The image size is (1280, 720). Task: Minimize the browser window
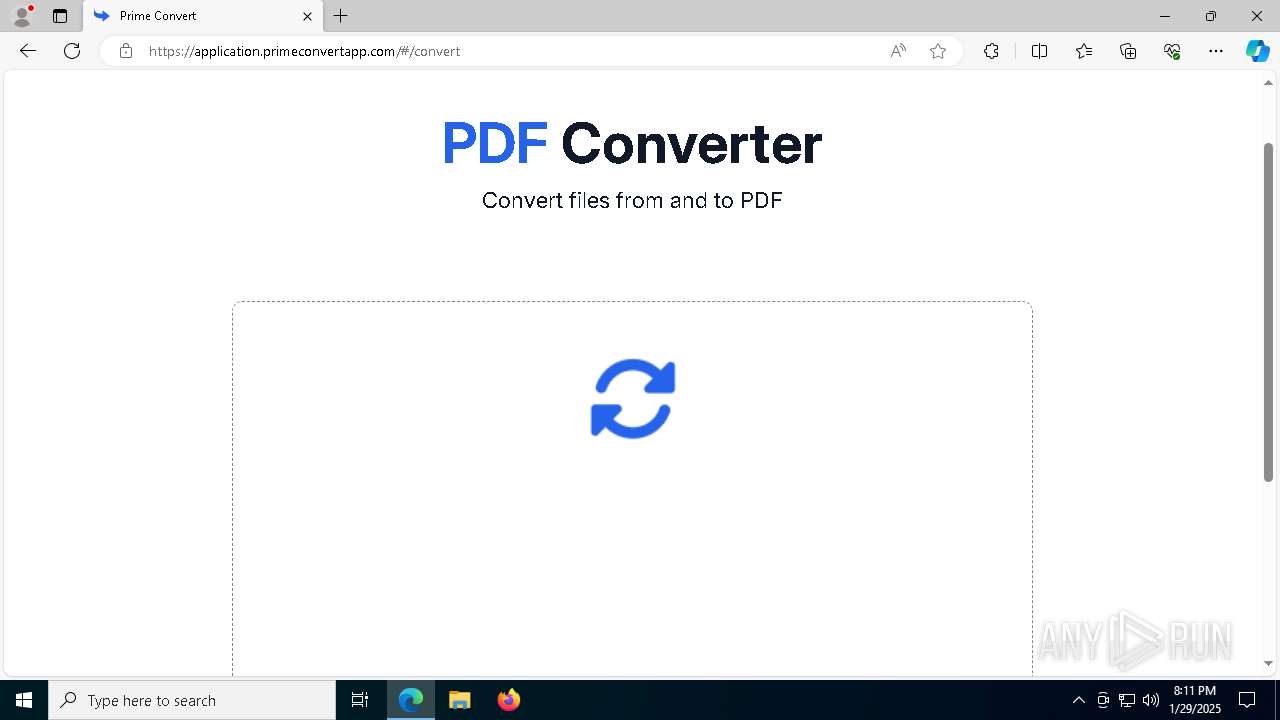pyautogui.click(x=1165, y=16)
